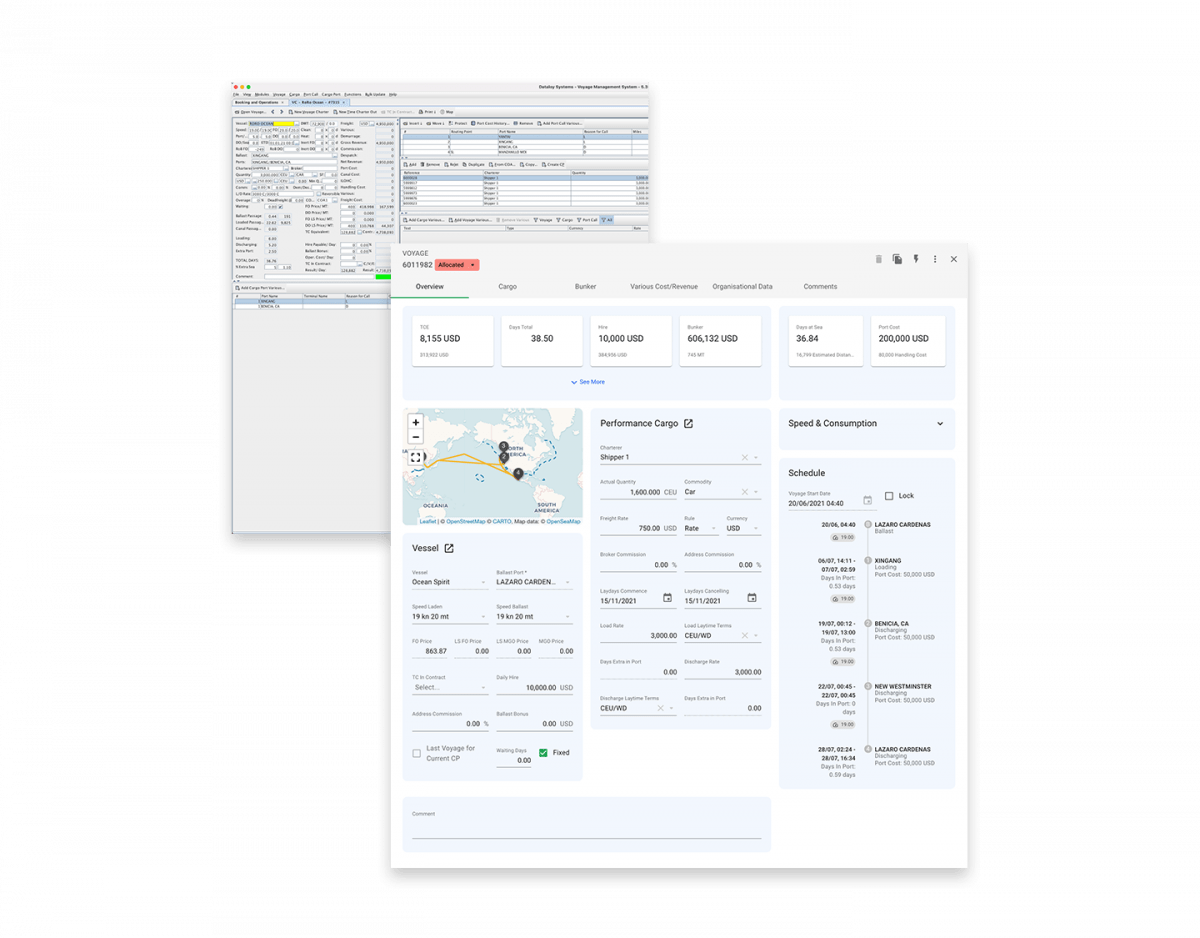Check Last Voyage for Current CP
Image resolution: width=1200 pixels, height=938 pixels.
416,751
